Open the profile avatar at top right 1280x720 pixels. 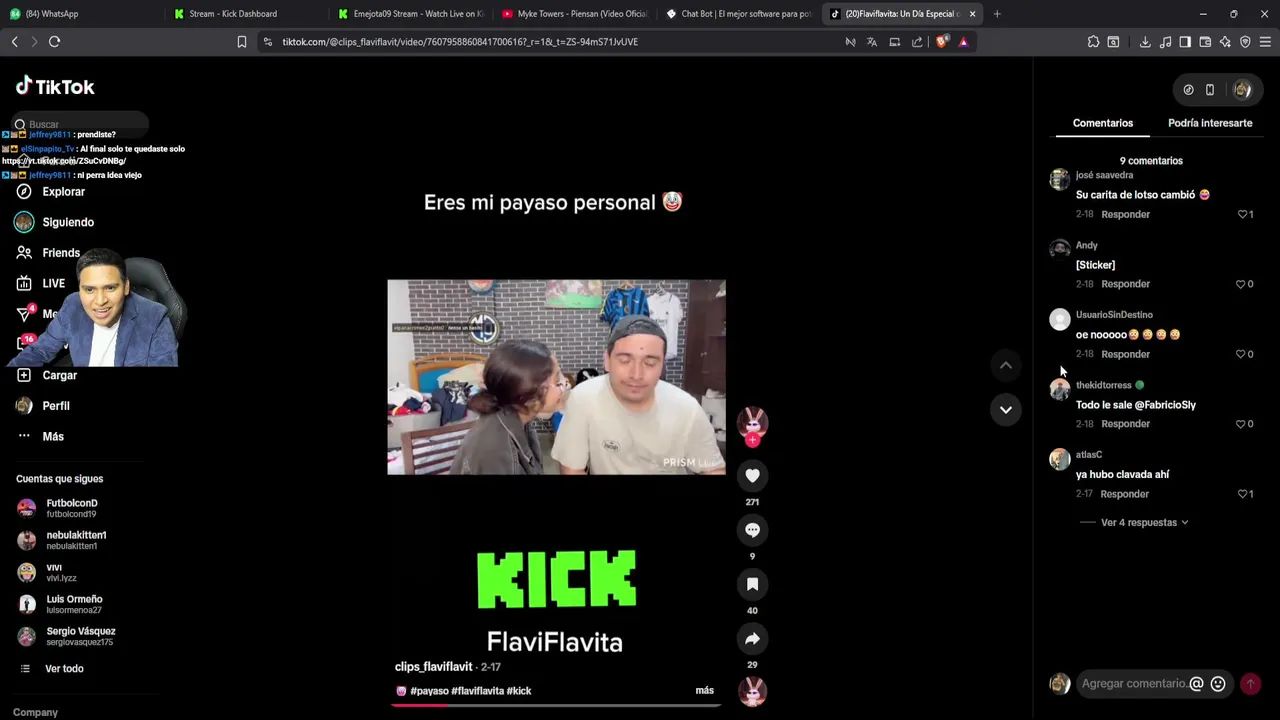click(x=1242, y=90)
